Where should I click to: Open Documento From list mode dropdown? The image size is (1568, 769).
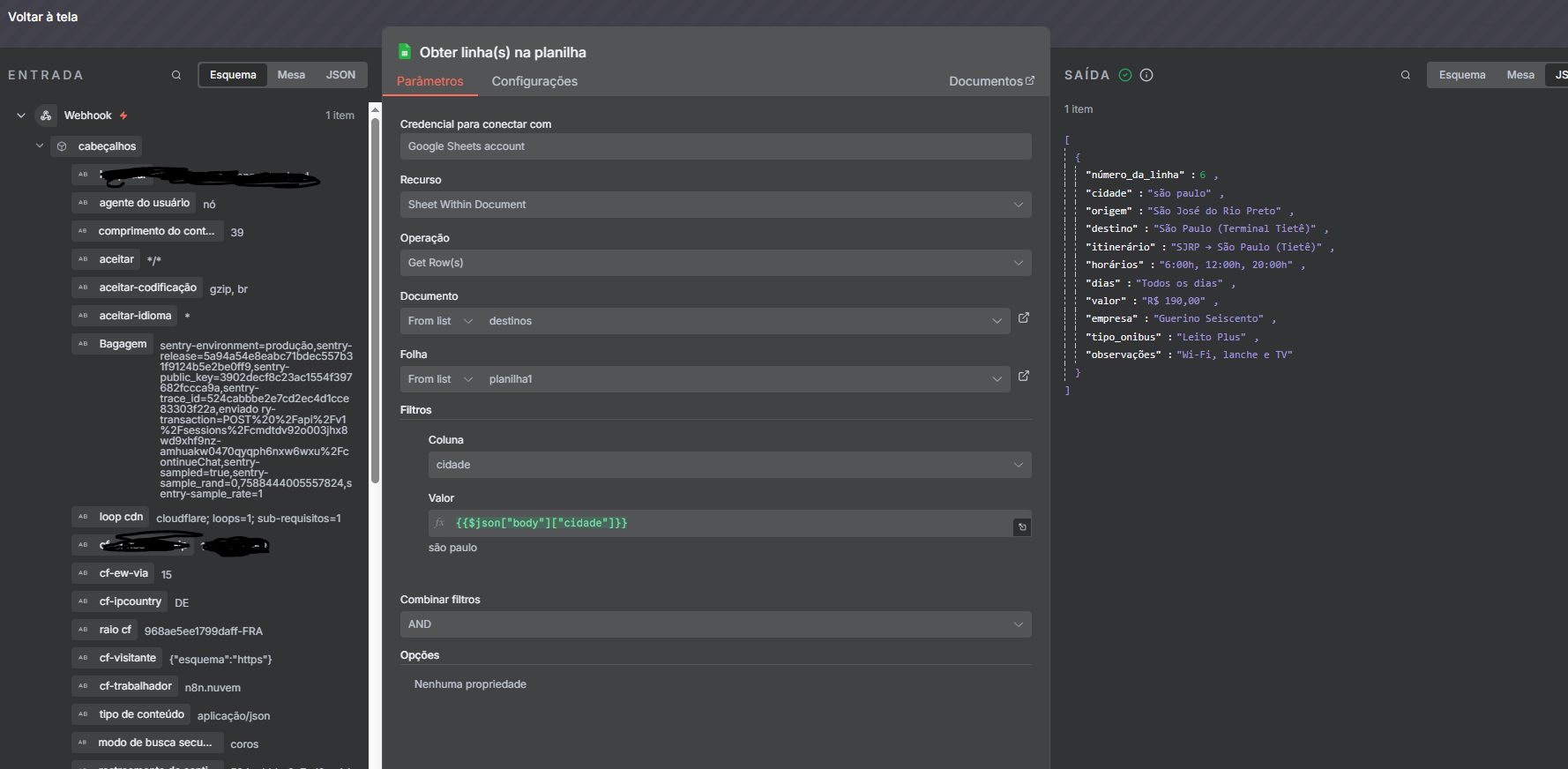(441, 321)
